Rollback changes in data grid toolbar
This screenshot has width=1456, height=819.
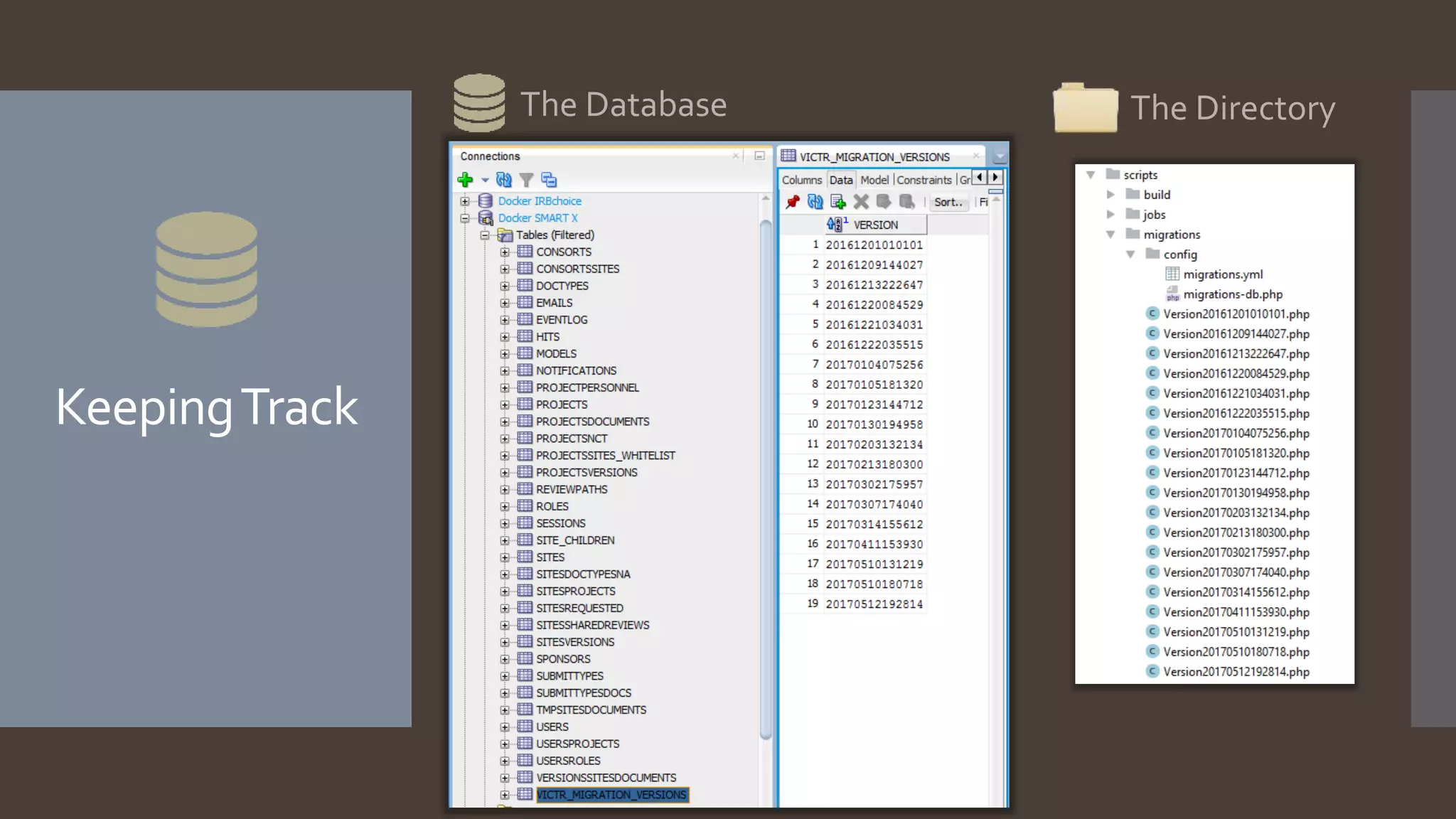click(906, 202)
